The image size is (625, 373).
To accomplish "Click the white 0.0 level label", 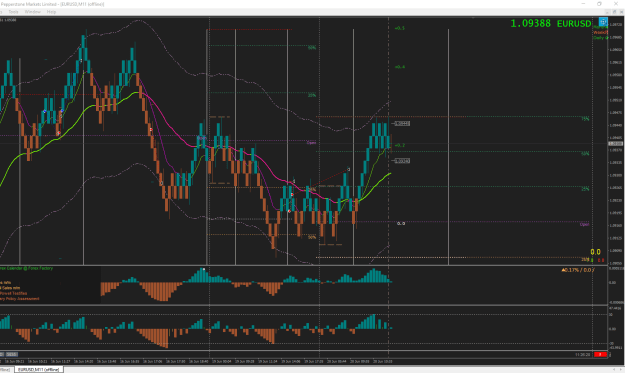I will click(401, 224).
